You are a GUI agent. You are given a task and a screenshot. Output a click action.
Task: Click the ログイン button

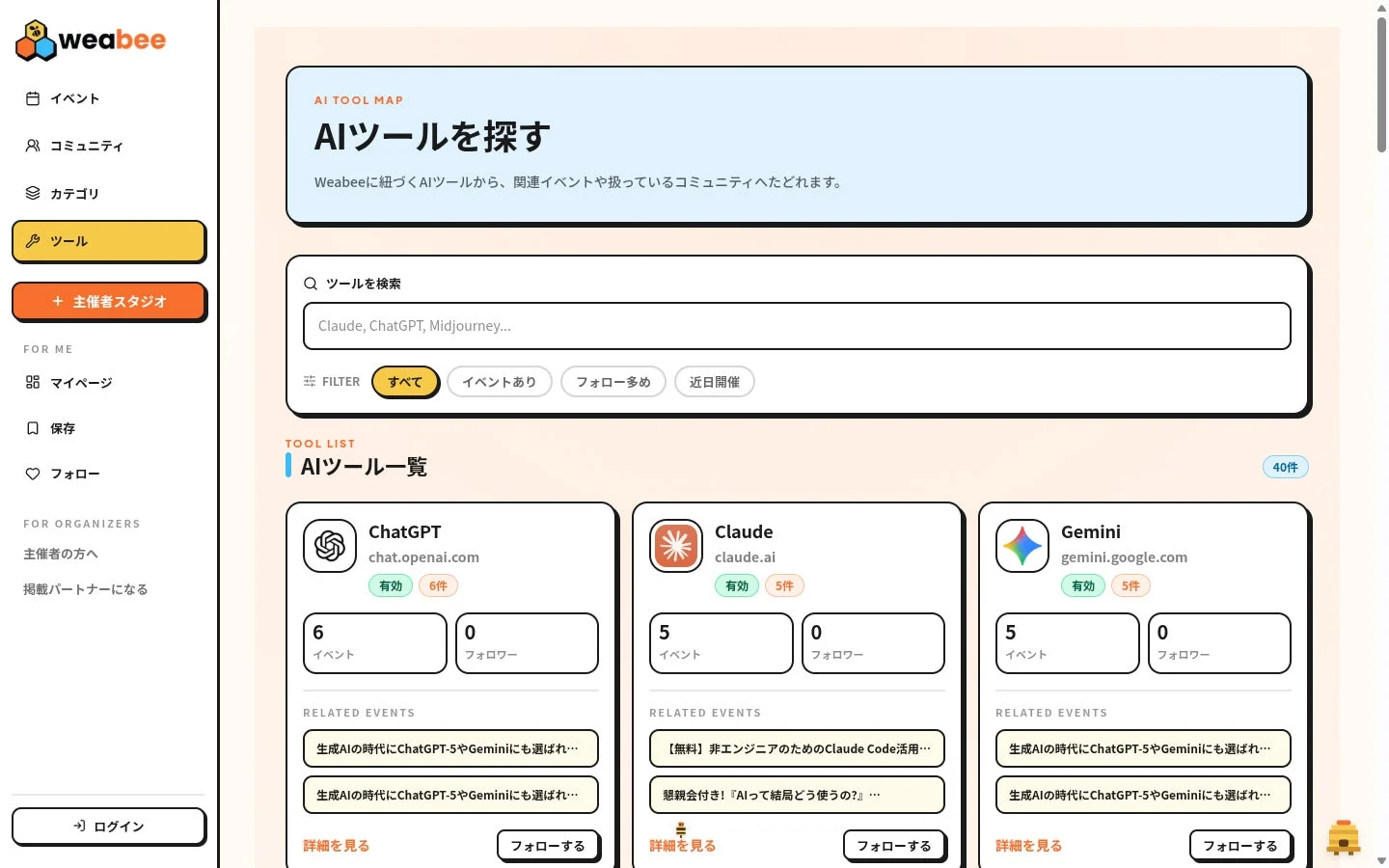pos(109,826)
